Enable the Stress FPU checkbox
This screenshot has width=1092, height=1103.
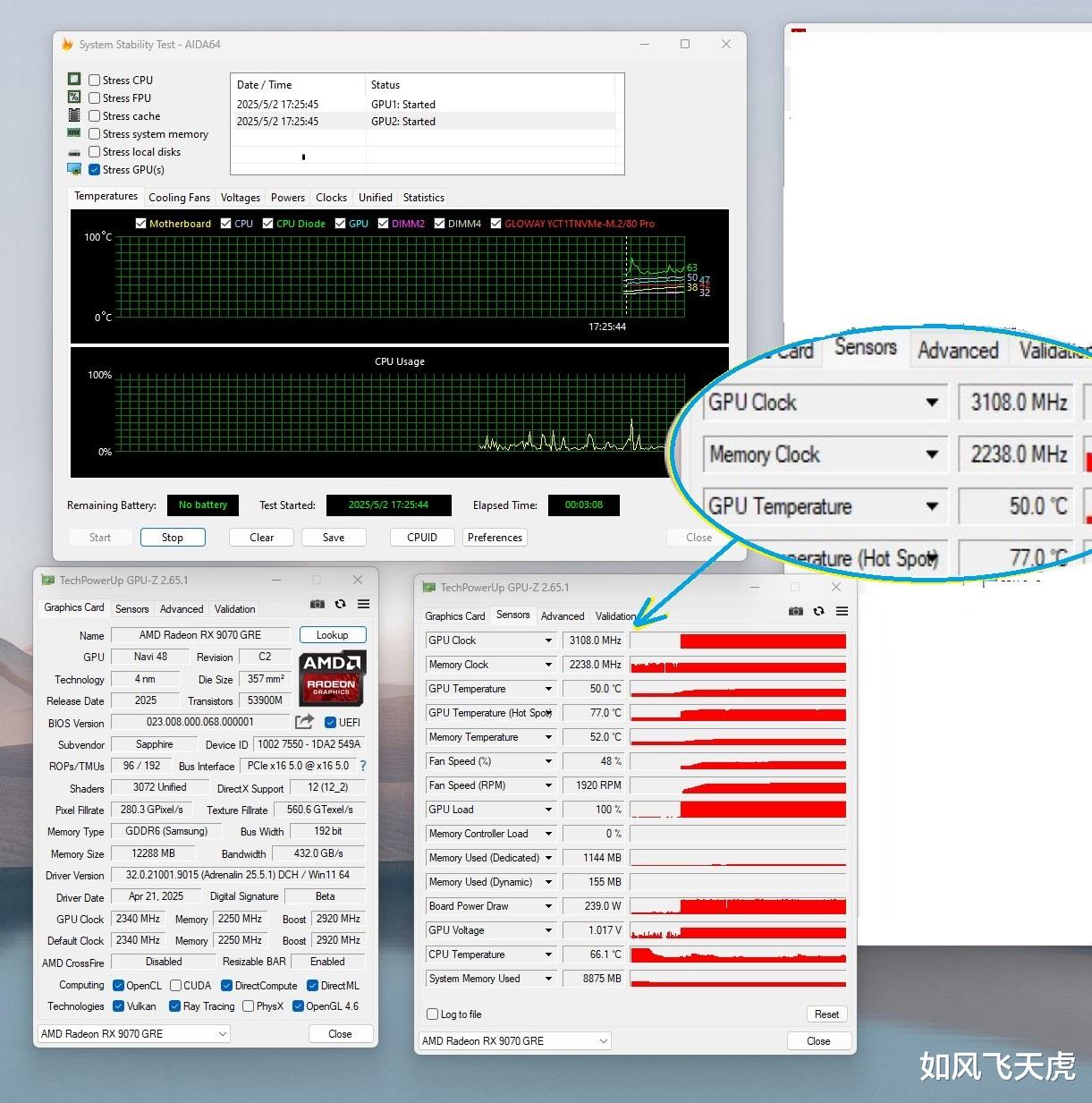pos(94,98)
